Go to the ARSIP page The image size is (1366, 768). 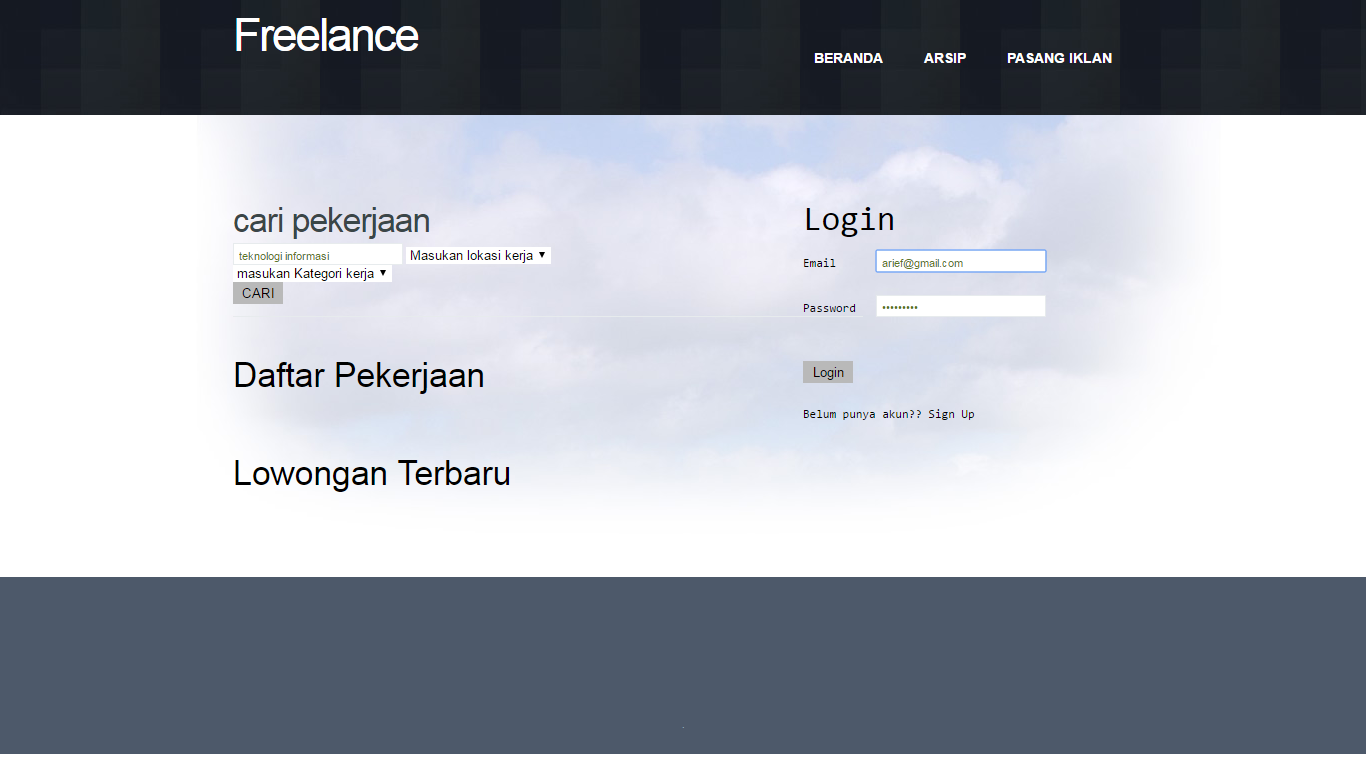pos(944,58)
